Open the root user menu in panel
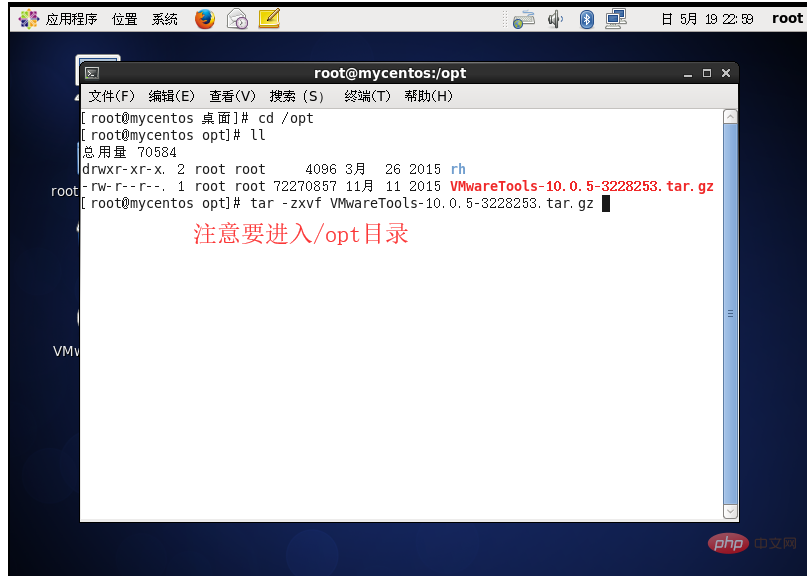Image resolution: width=807 pixels, height=576 pixels. tap(787, 19)
